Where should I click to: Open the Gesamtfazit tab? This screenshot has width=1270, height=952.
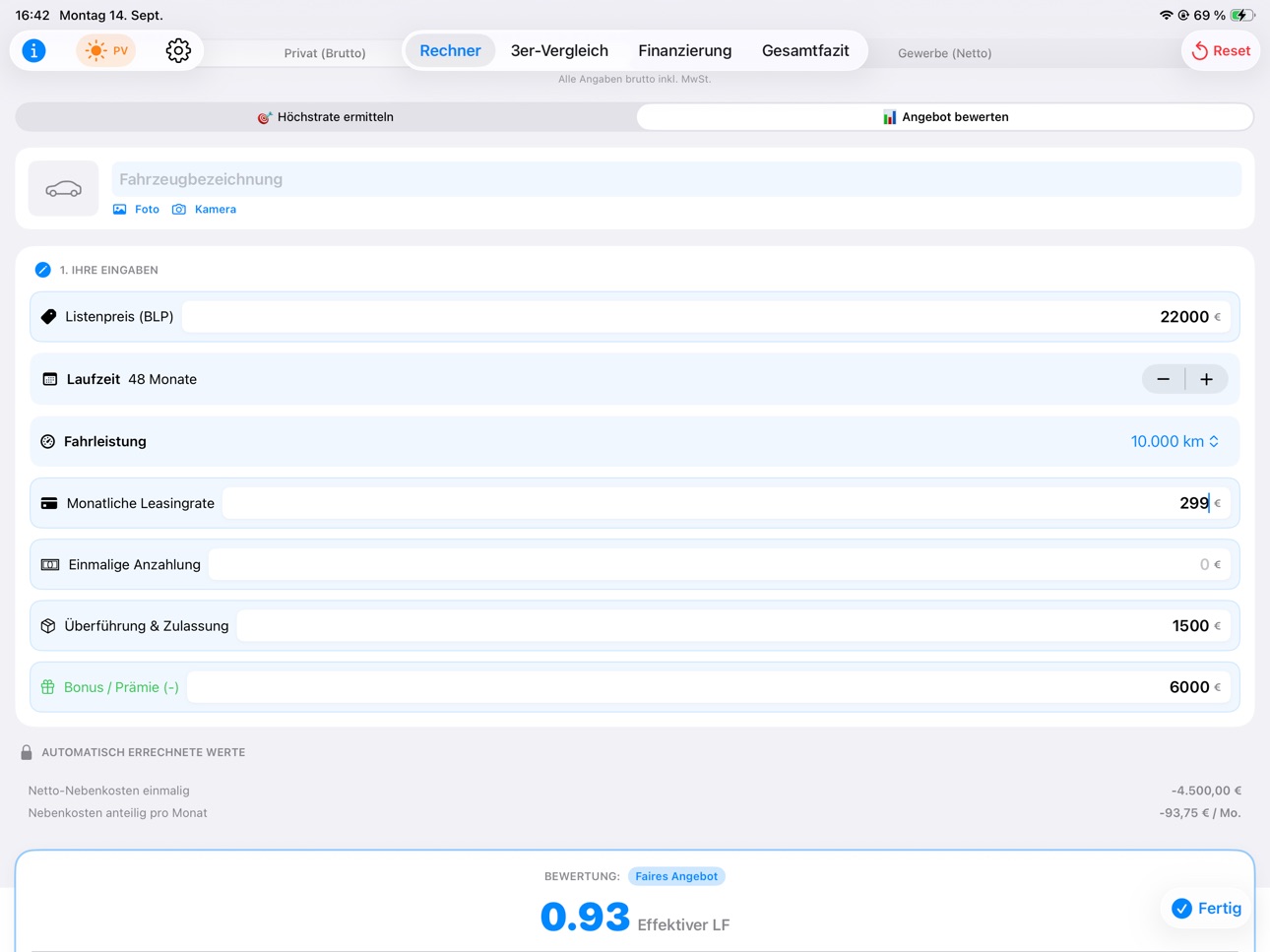(x=805, y=50)
